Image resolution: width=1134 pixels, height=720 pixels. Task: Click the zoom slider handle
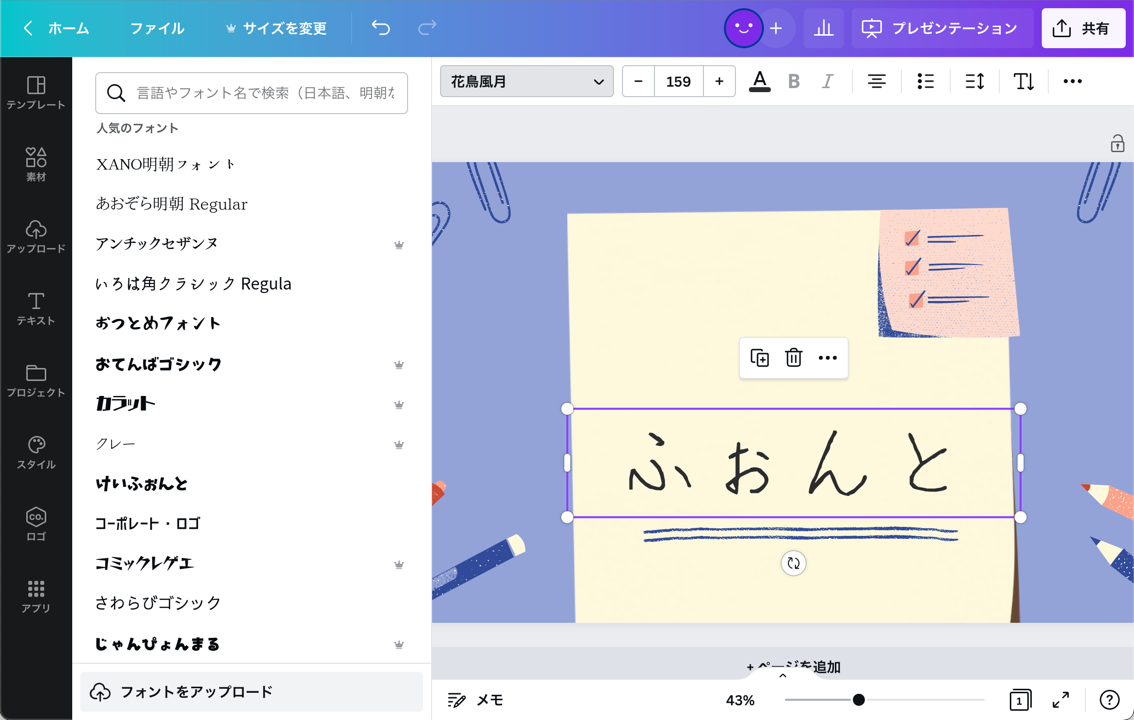tap(858, 700)
